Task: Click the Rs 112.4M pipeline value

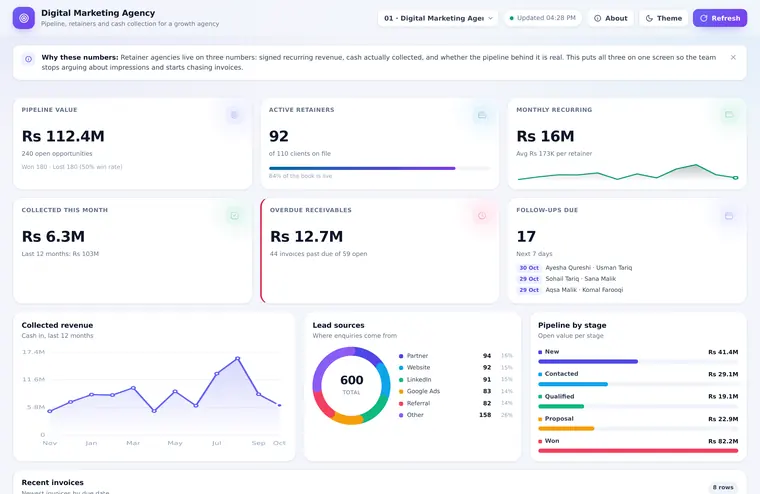Action: point(63,136)
